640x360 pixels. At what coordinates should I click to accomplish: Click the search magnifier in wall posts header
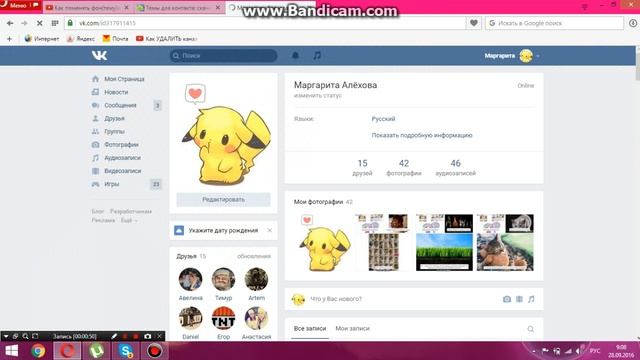531,329
